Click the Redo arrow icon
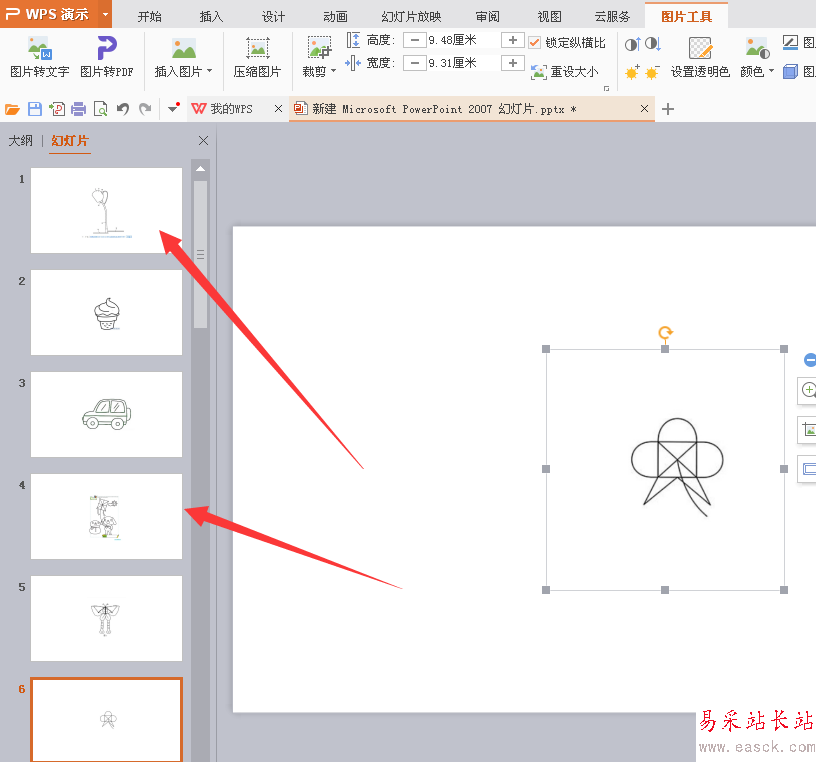The image size is (816, 762). tap(145, 109)
